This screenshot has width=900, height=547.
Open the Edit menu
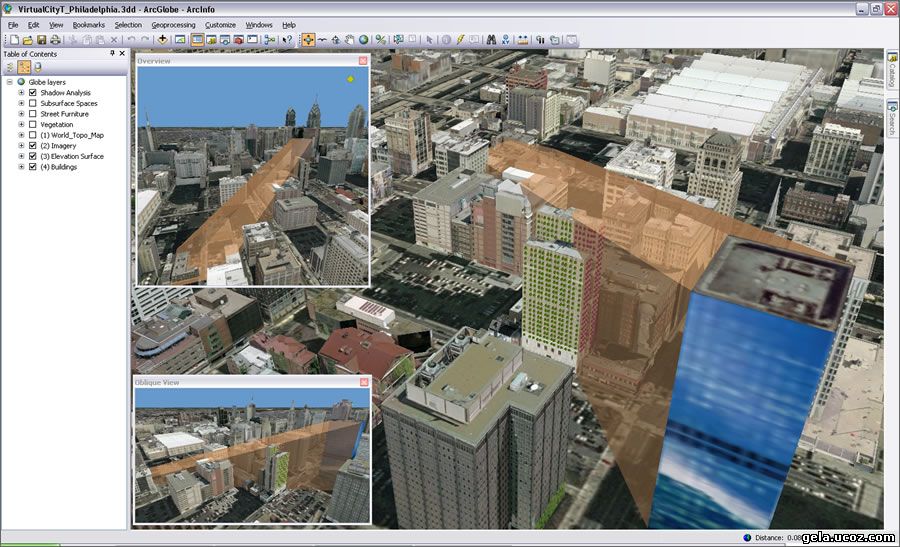(33, 25)
